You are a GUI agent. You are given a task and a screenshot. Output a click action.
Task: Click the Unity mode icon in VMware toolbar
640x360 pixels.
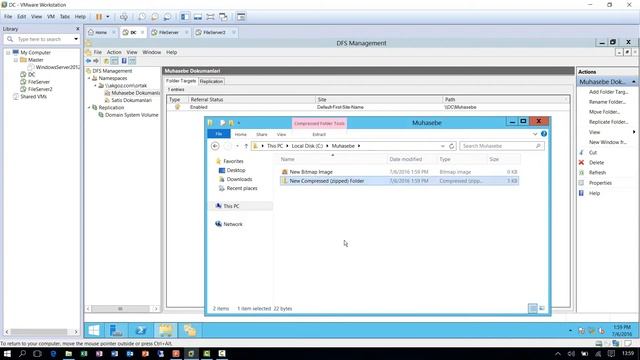pos(223,17)
